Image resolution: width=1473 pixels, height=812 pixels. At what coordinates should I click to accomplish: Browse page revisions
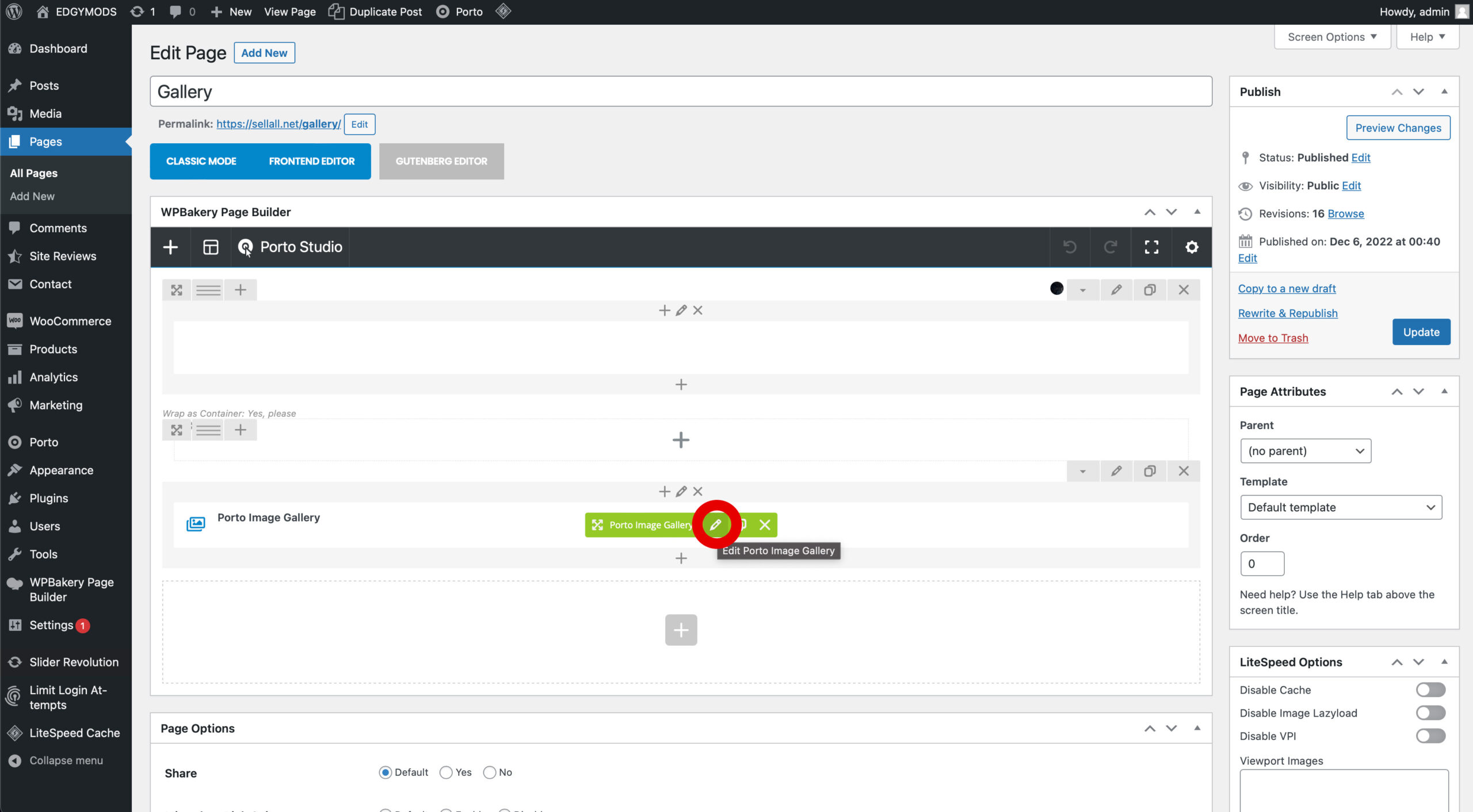pos(1346,213)
